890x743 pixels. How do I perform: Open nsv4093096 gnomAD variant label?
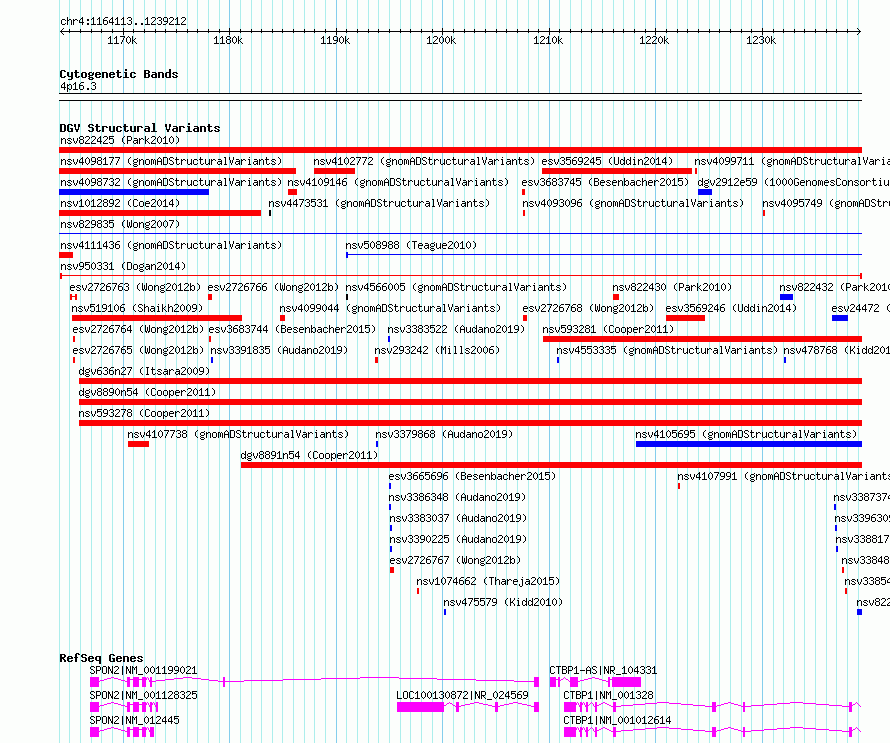pyautogui.click(x=633, y=203)
